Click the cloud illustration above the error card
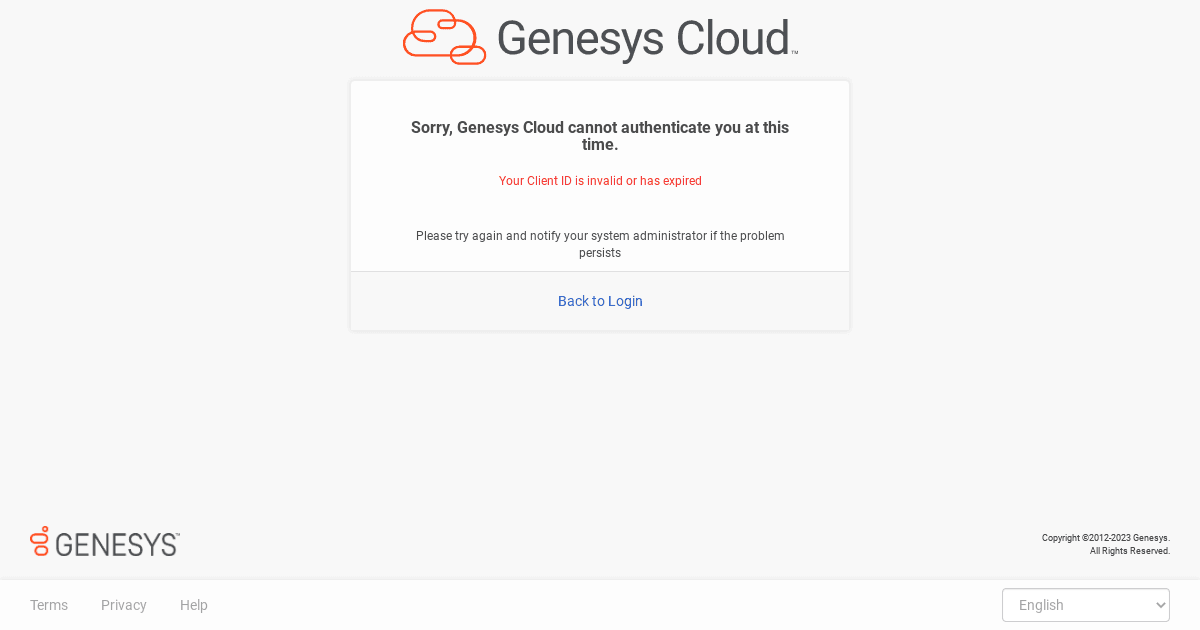 tap(443, 37)
